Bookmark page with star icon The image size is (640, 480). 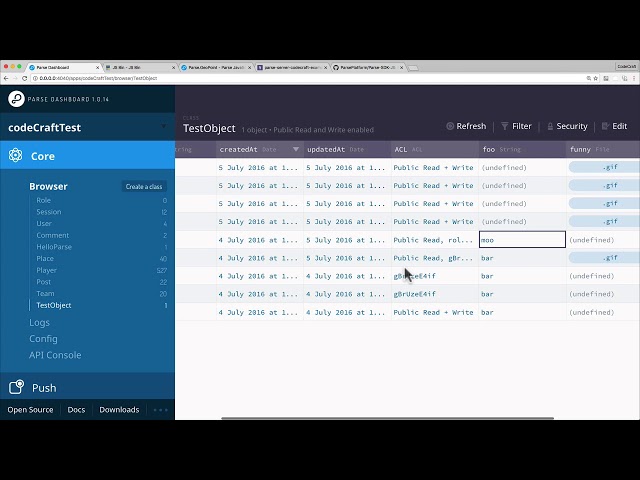point(596,78)
